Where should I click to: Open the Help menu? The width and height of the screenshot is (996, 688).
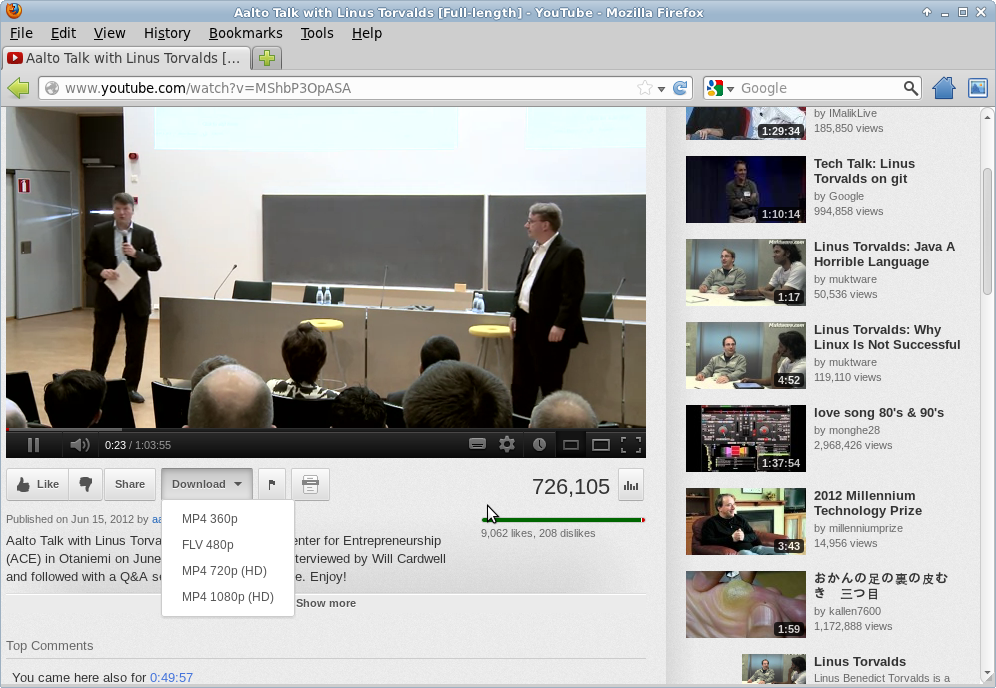click(367, 33)
